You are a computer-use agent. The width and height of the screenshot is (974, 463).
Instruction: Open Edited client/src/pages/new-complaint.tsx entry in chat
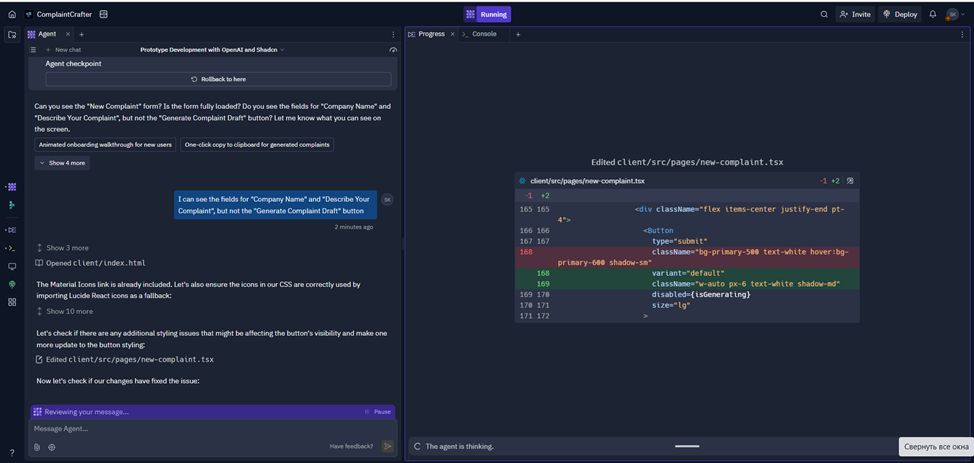click(x=125, y=359)
